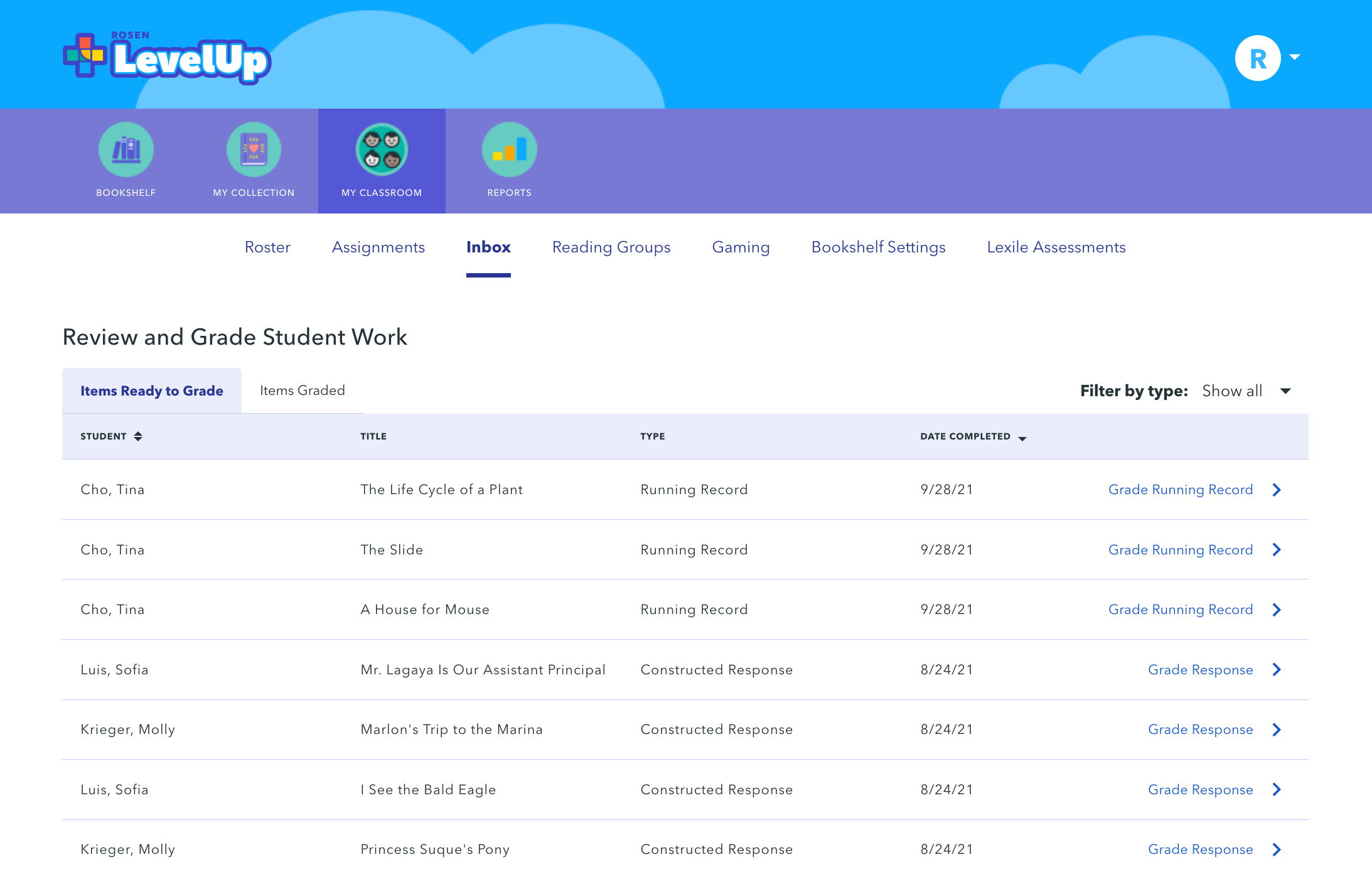Expand the user account dropdown arrow
Viewport: 1372px width, 879px height.
pyautogui.click(x=1294, y=57)
